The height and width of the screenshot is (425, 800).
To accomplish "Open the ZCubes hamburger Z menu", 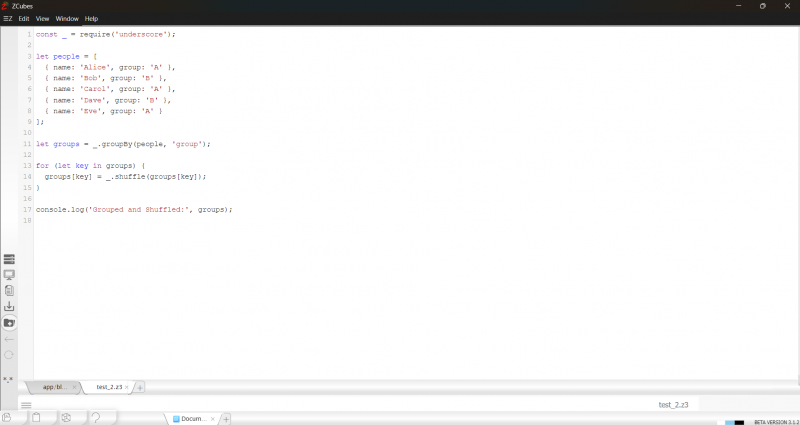I will pos(7,18).
